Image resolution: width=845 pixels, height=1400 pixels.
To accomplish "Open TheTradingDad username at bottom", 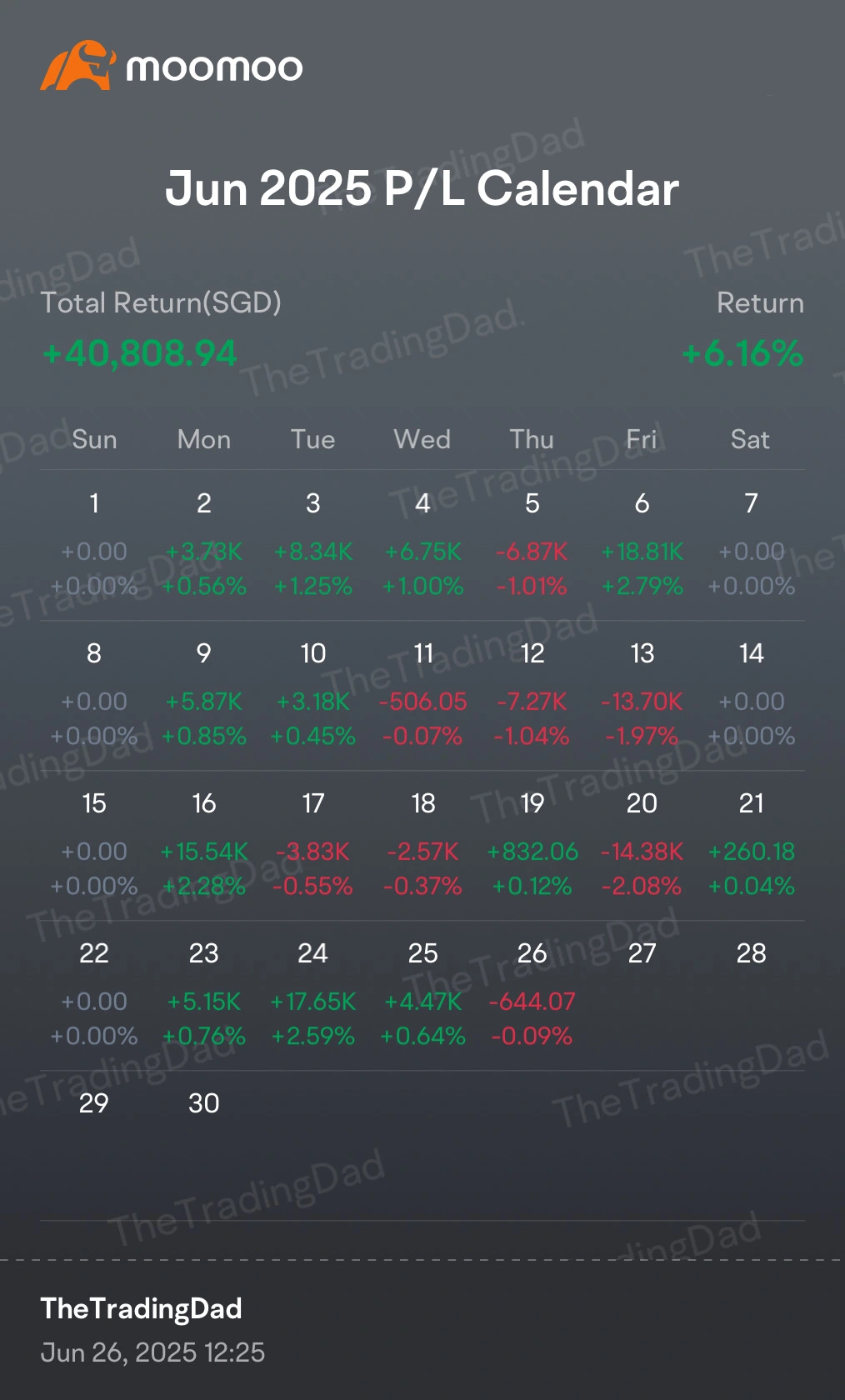I will 142,1308.
